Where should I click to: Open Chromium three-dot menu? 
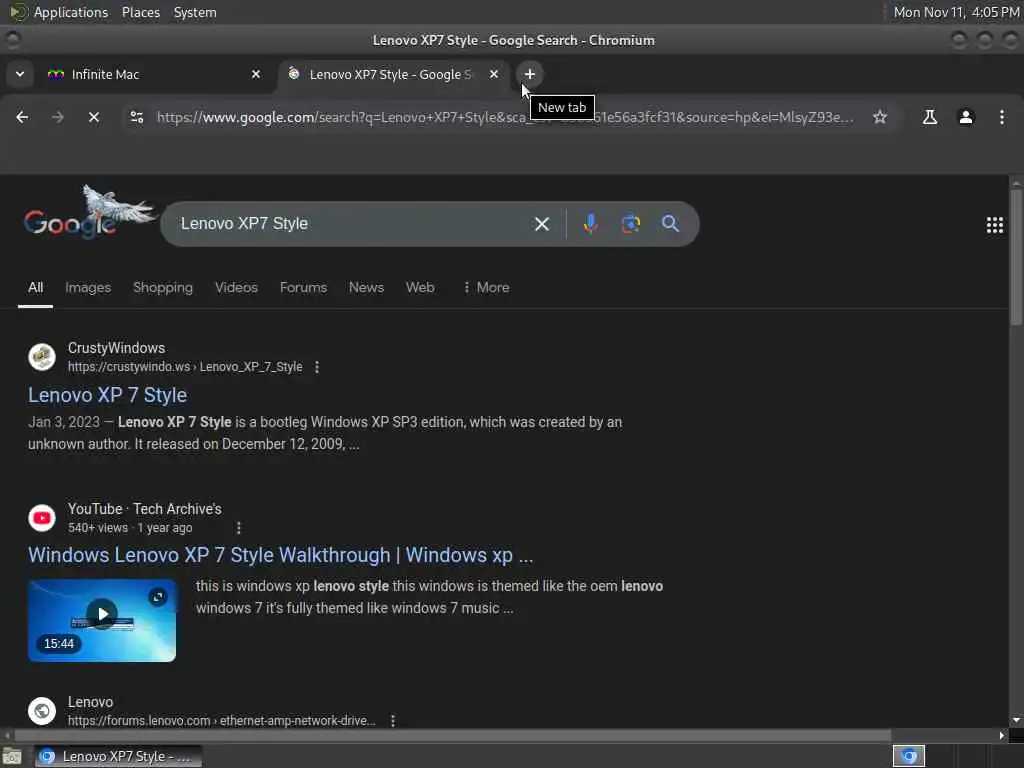(1002, 117)
